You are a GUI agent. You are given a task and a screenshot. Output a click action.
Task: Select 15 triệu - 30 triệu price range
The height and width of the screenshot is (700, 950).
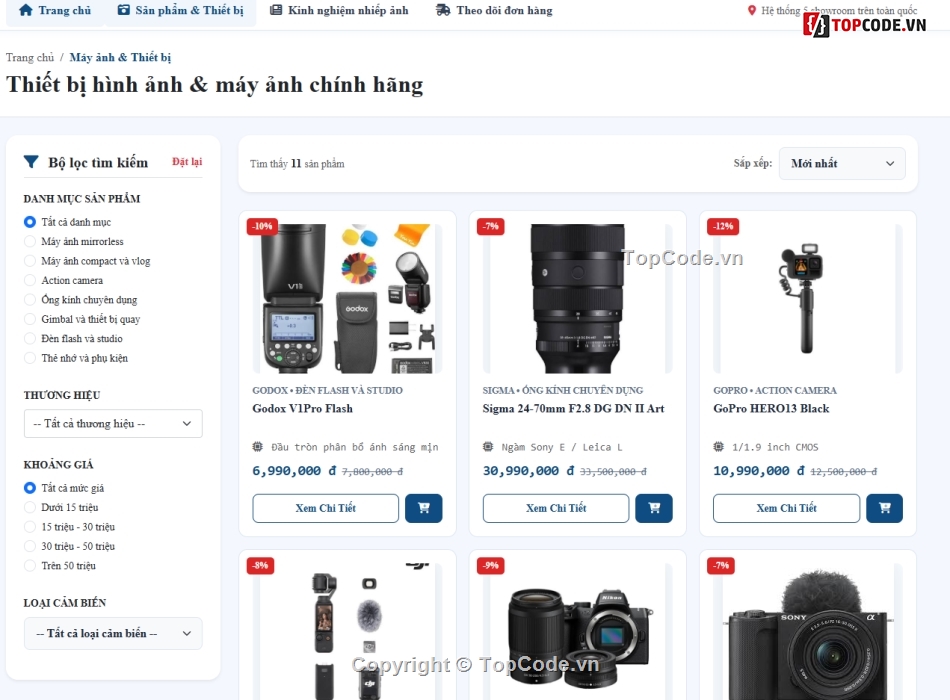(30, 527)
